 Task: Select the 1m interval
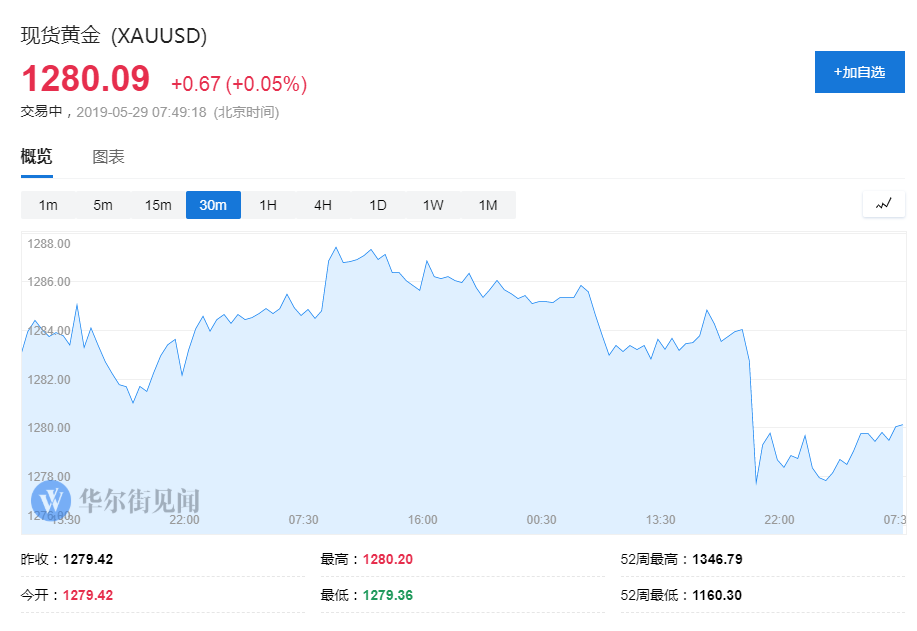coord(48,205)
